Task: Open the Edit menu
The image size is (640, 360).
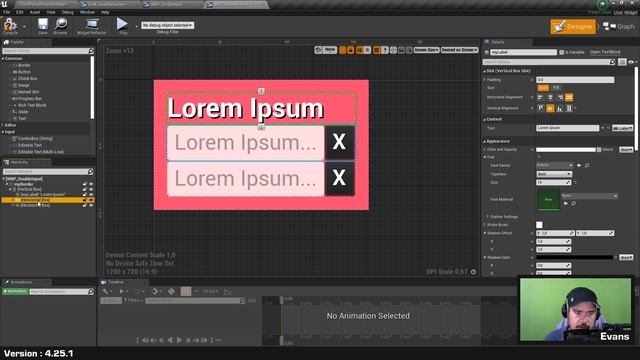Action: [20, 12]
